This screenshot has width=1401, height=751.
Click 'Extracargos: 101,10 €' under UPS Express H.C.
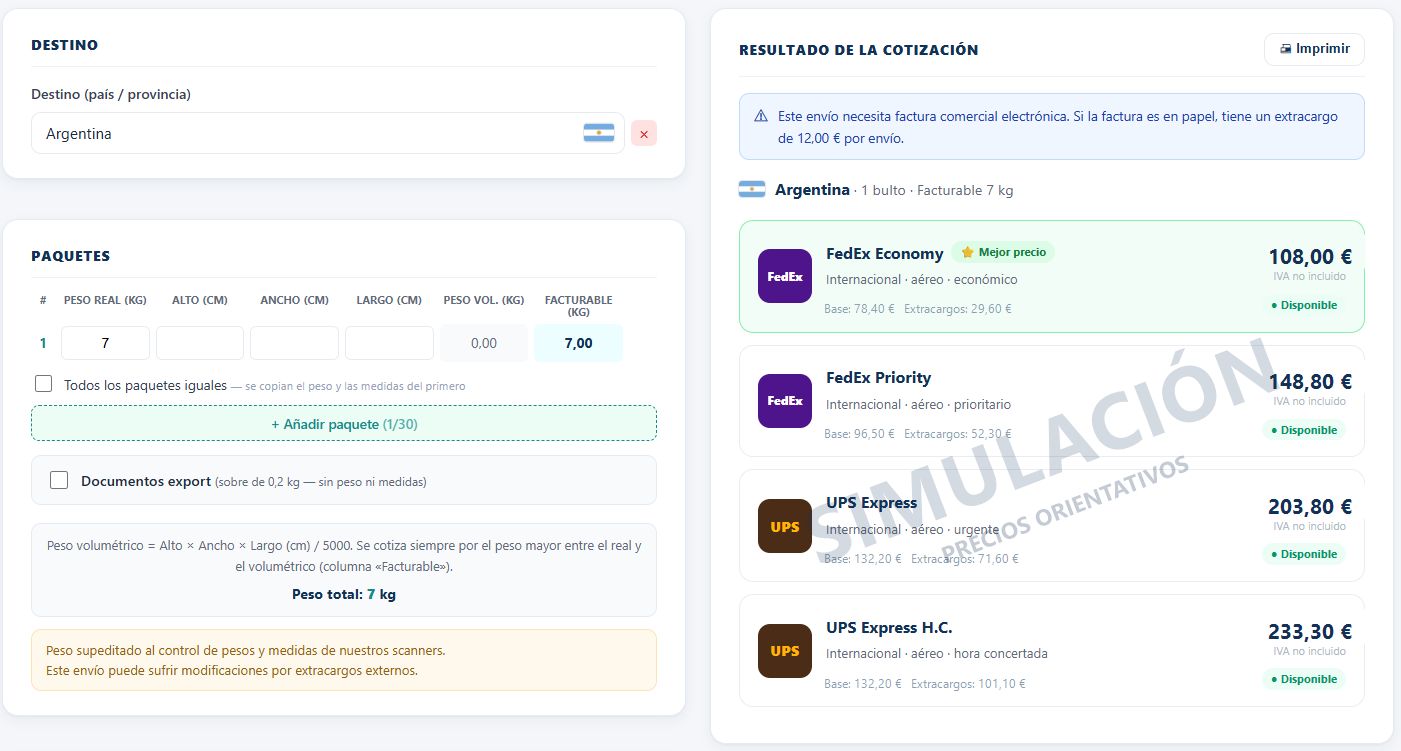pyautogui.click(x=969, y=684)
